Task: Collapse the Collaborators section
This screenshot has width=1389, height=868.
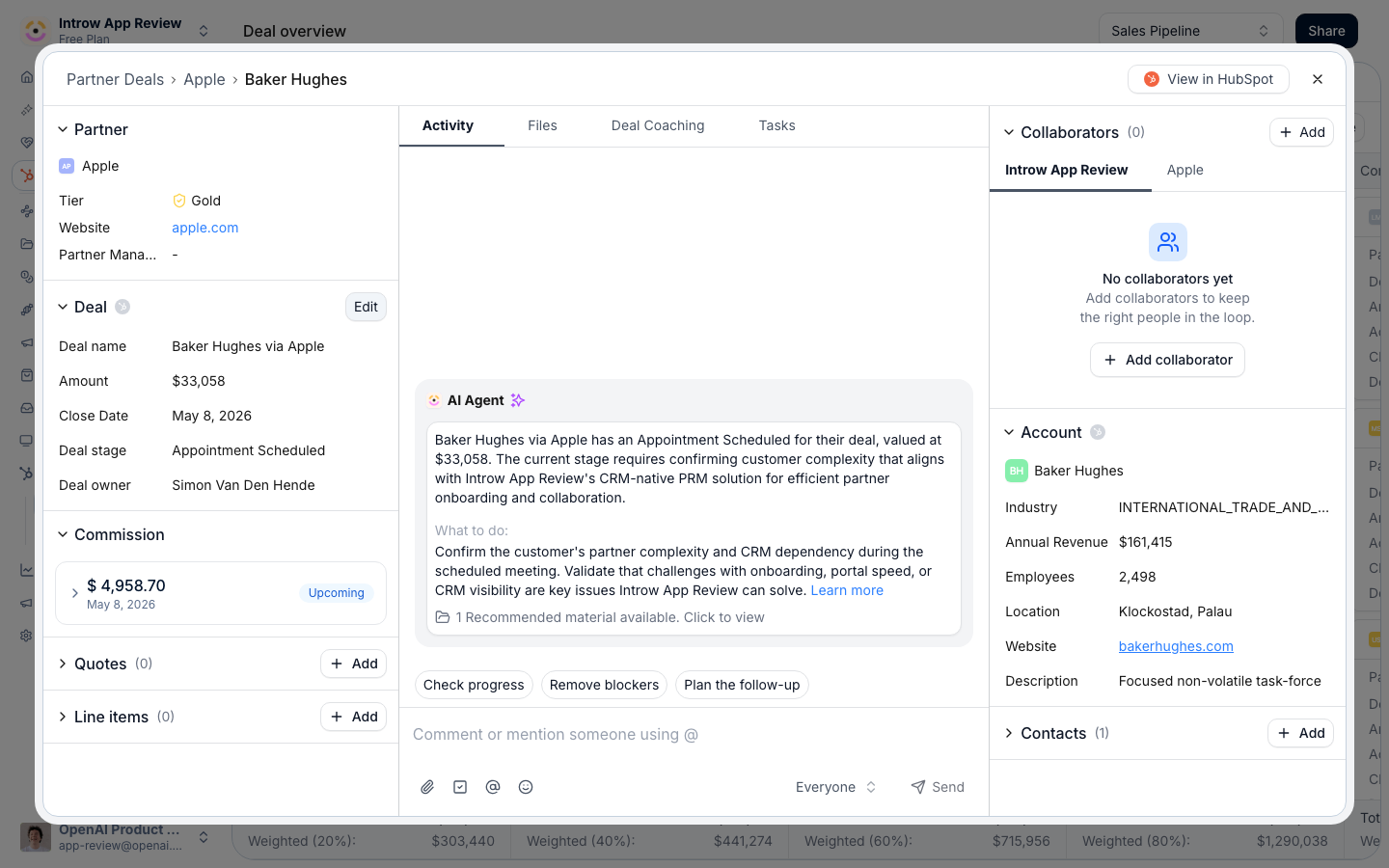Action: (1009, 132)
